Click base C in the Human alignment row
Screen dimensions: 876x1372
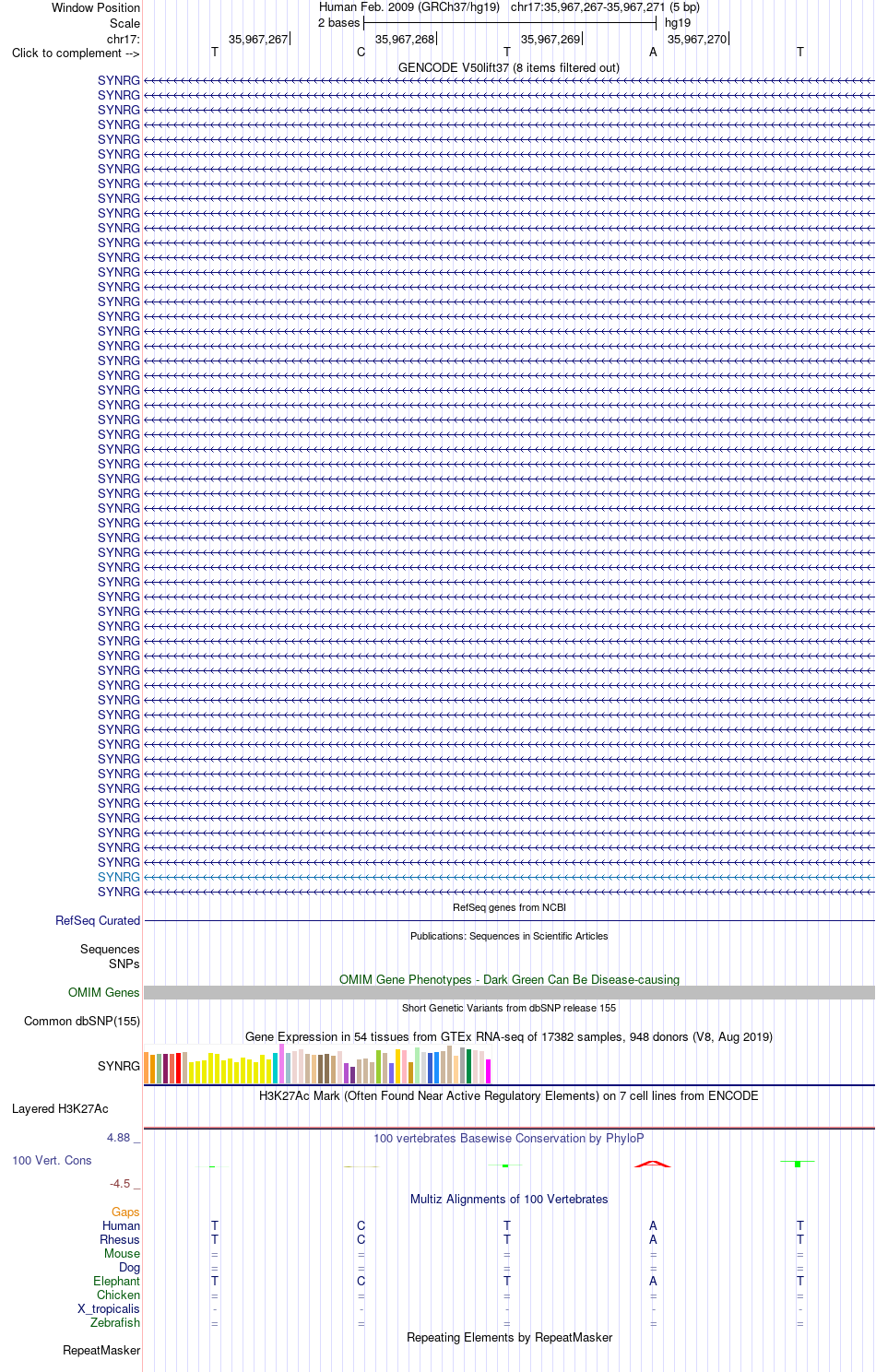click(361, 1225)
